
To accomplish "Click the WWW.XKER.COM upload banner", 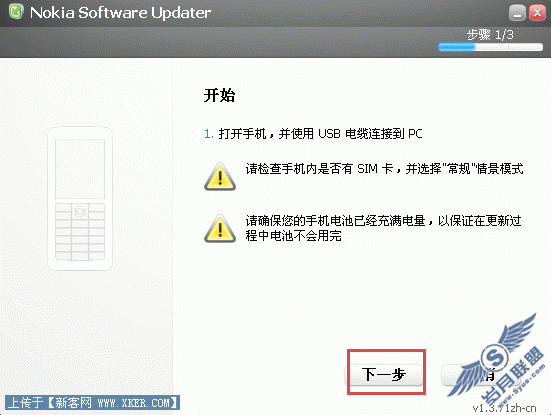I will click(x=92, y=403).
